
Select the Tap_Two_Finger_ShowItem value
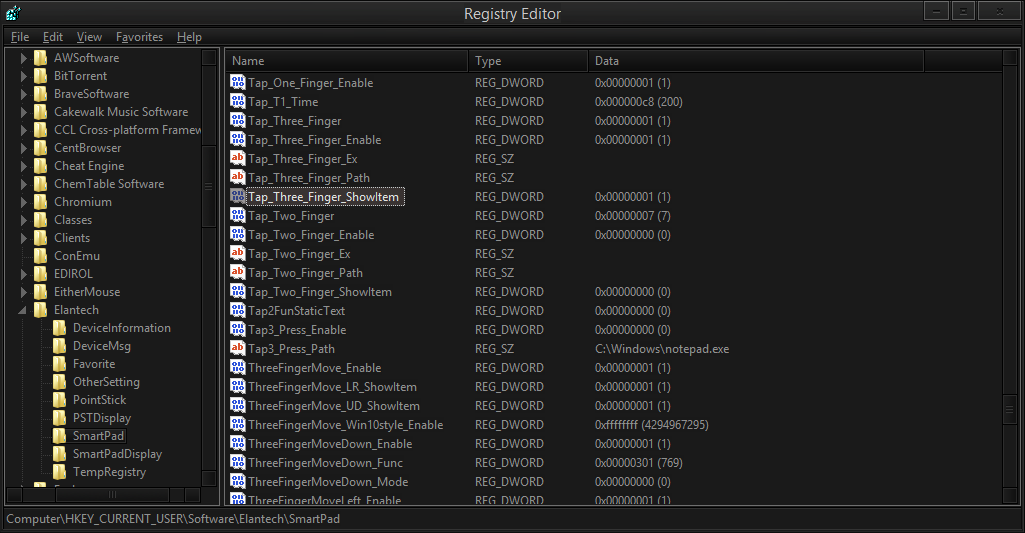pyautogui.click(x=320, y=292)
